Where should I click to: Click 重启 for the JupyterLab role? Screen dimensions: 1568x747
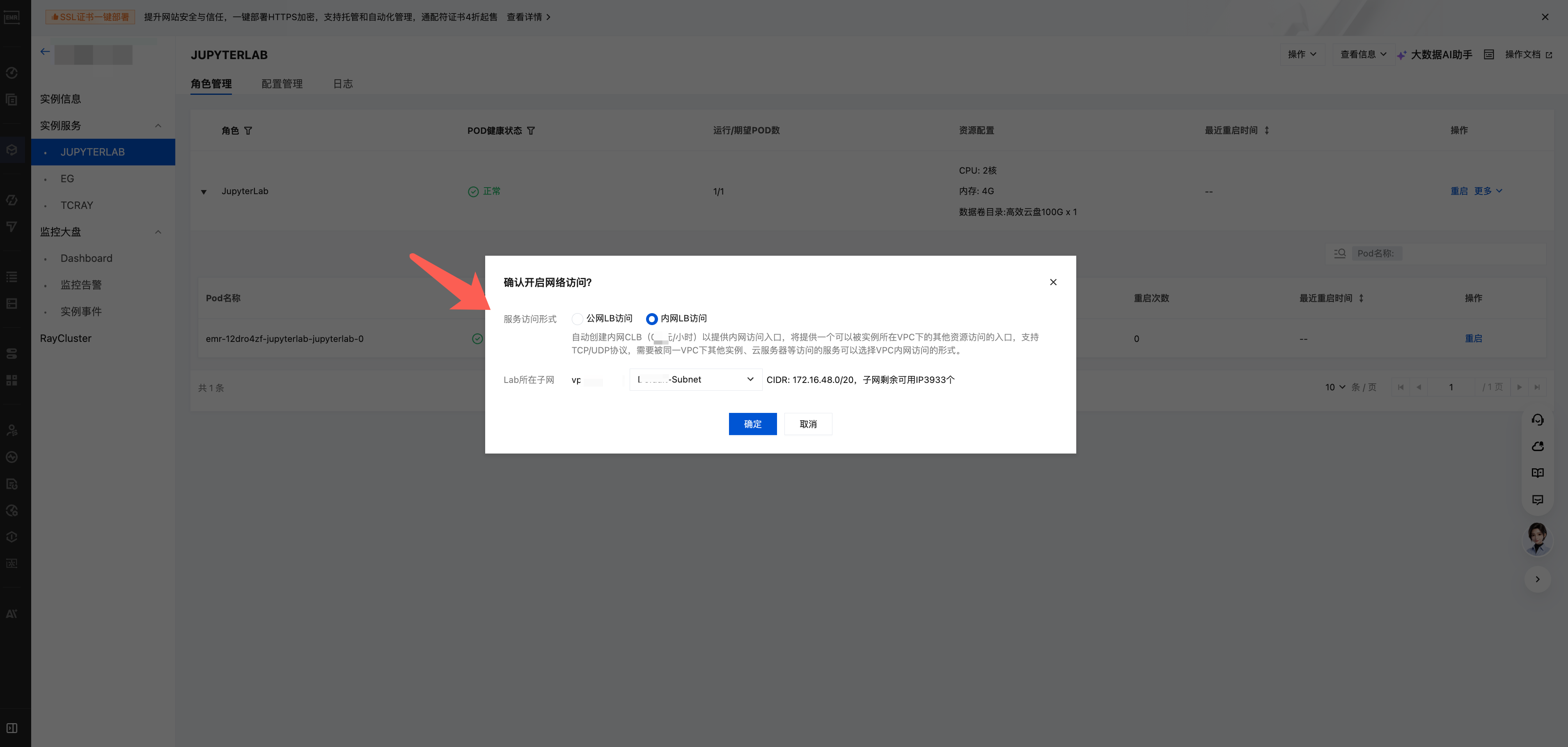pyautogui.click(x=1458, y=191)
